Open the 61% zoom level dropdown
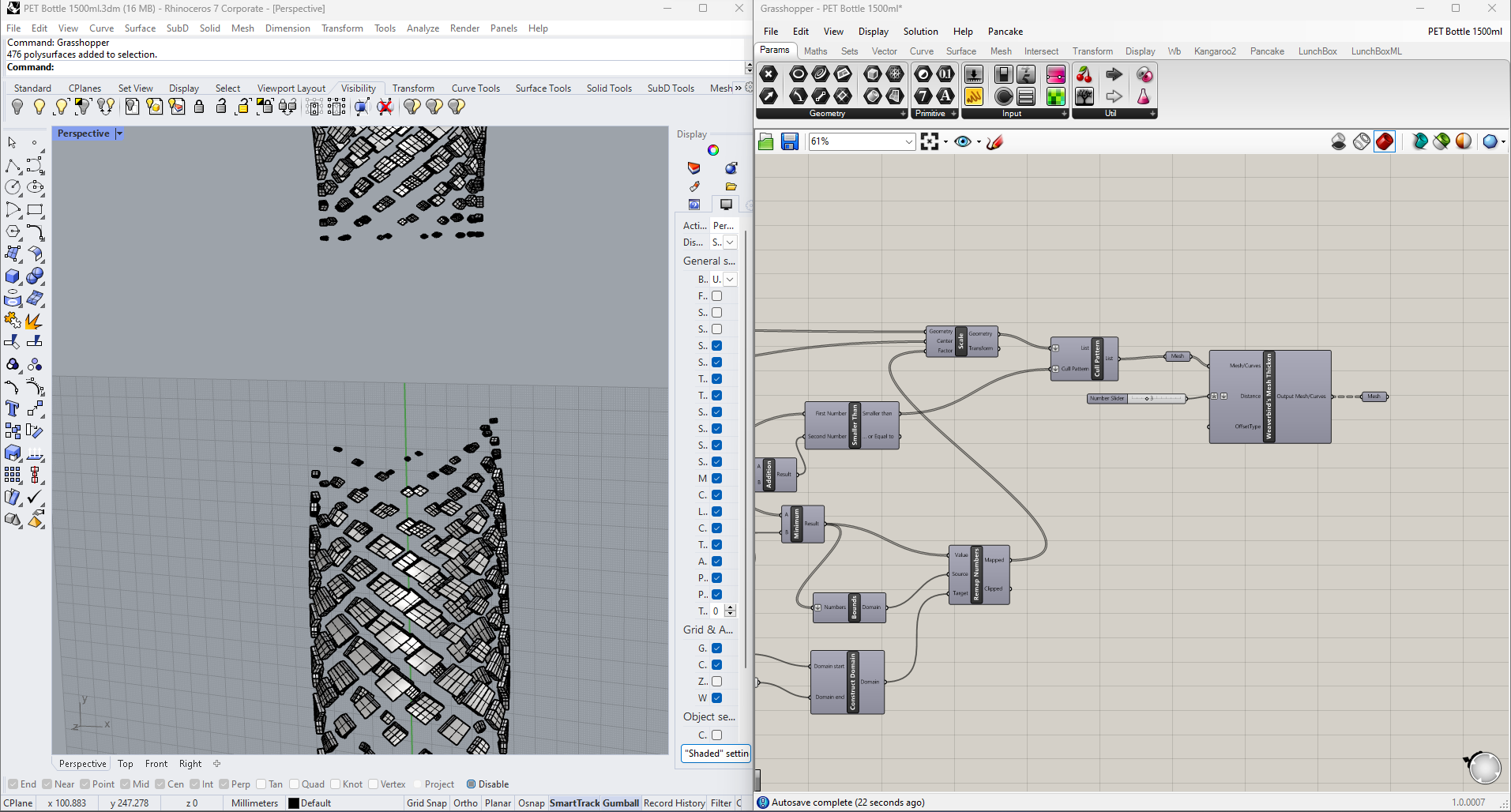 click(908, 141)
